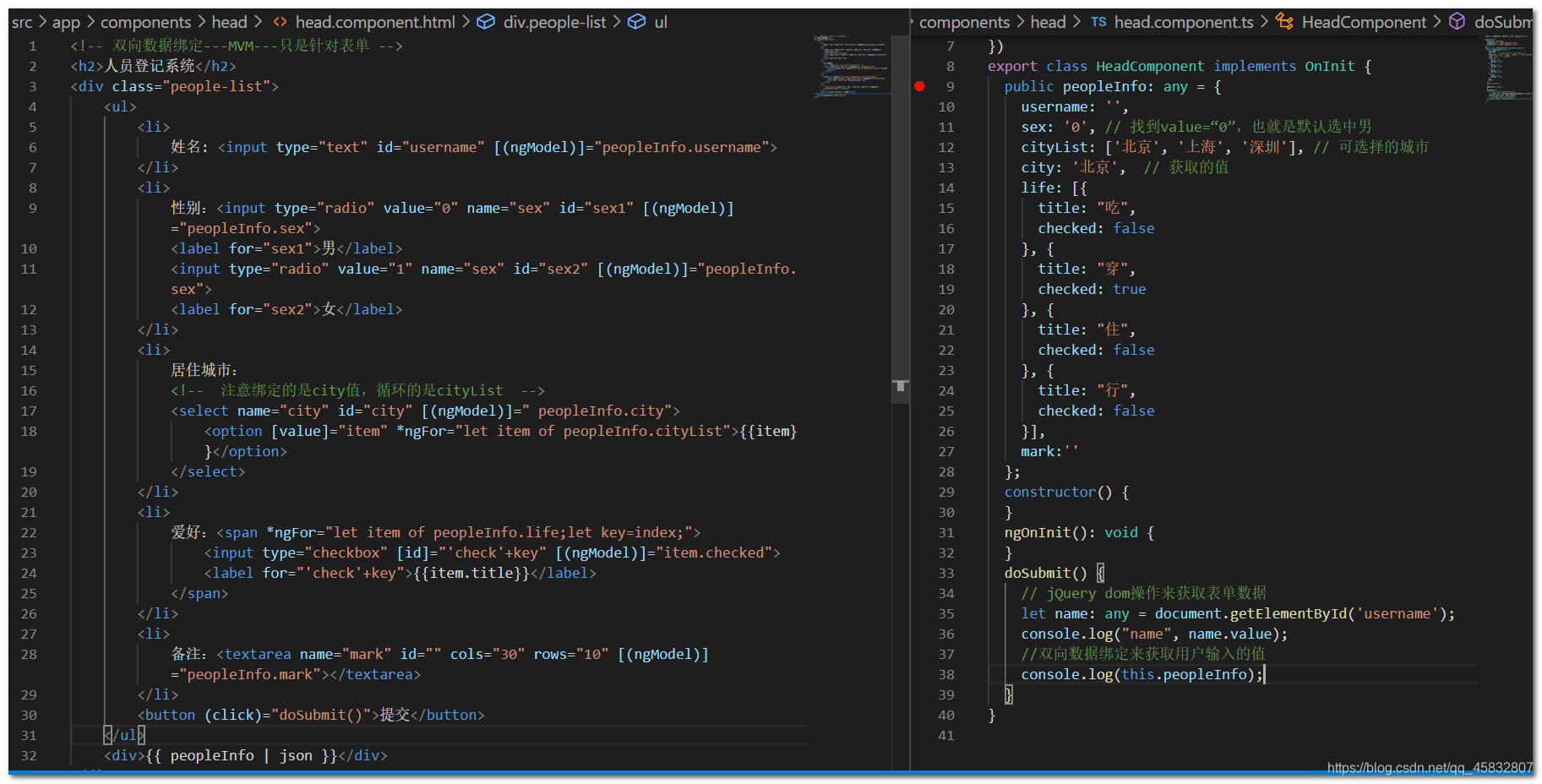Image resolution: width=1542 pixels, height=784 pixels.
Task: Click the console.log(this.peopleInfo) line
Action: 1142,674
